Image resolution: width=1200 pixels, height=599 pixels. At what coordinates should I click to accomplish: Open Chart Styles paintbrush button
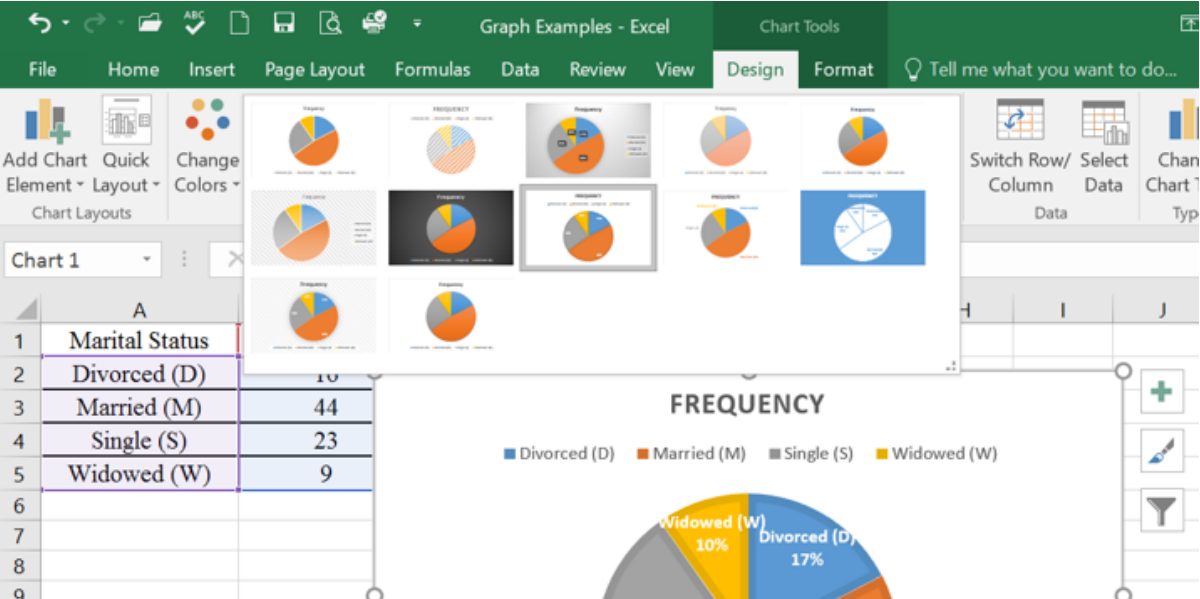coord(1161,451)
